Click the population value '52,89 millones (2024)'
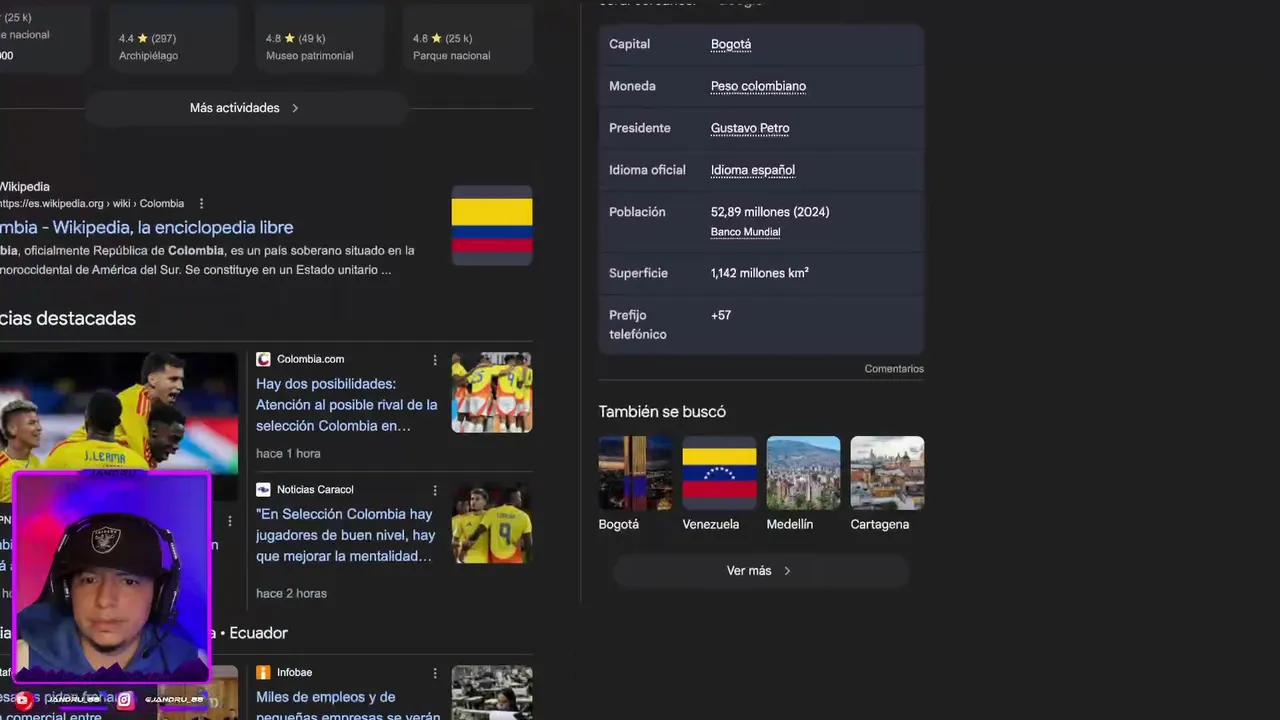 (x=770, y=212)
